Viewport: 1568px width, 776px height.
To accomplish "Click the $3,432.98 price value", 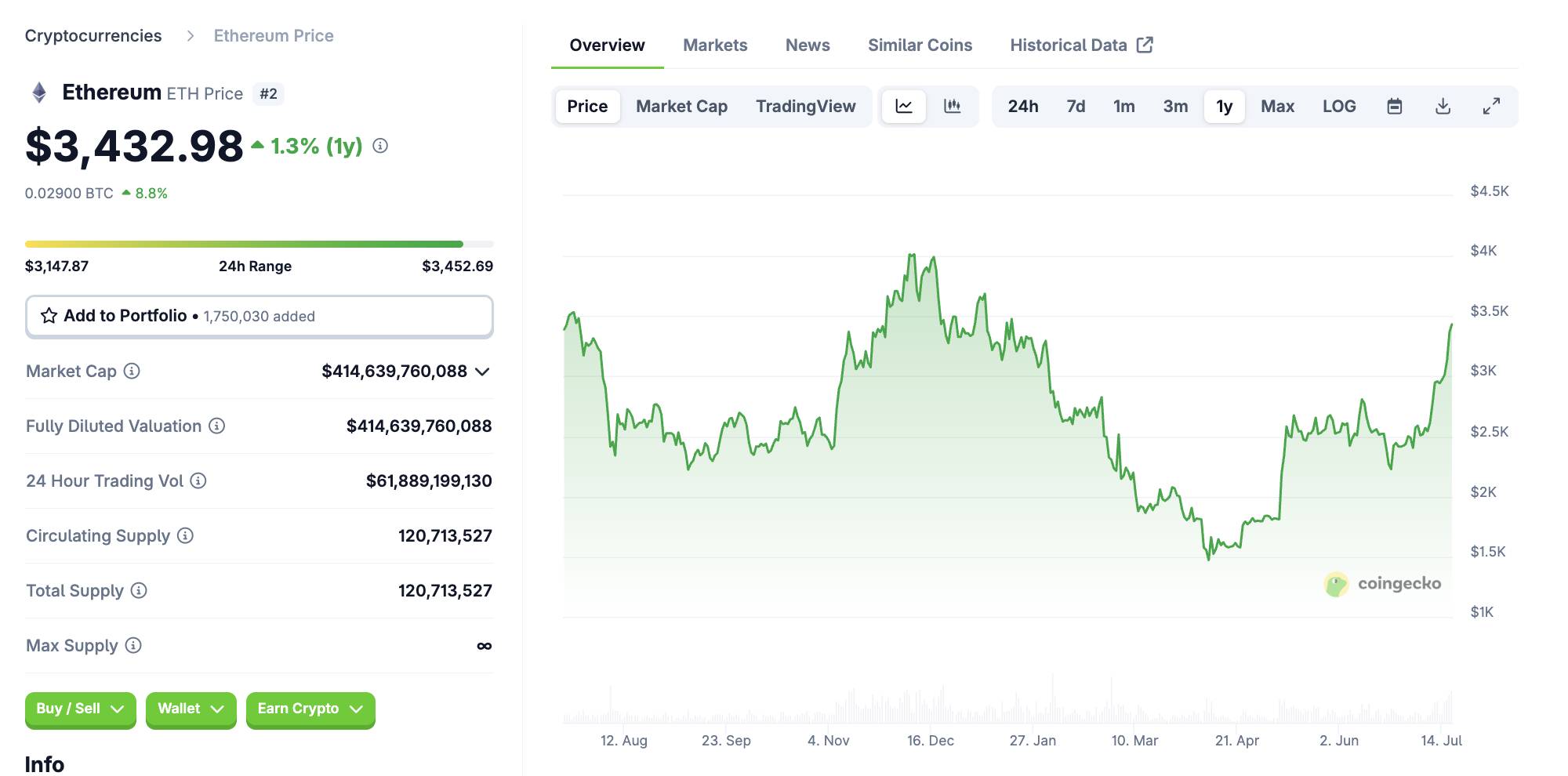I will tap(134, 147).
